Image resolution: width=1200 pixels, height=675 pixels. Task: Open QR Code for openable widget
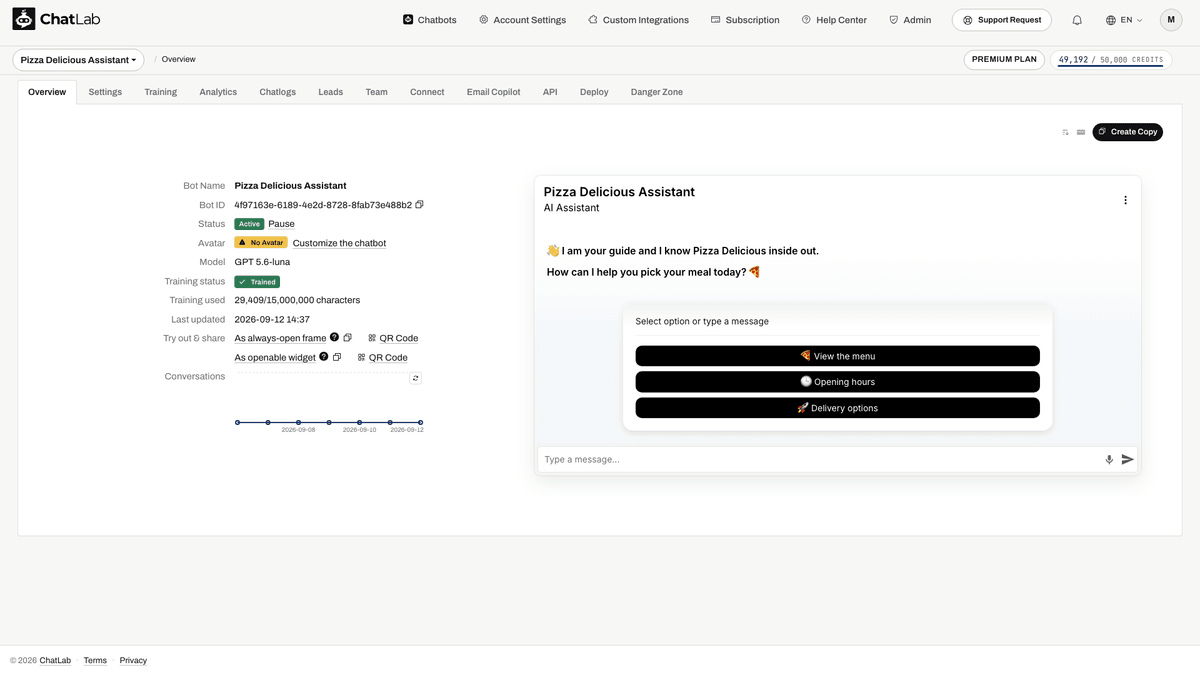[x=382, y=357]
